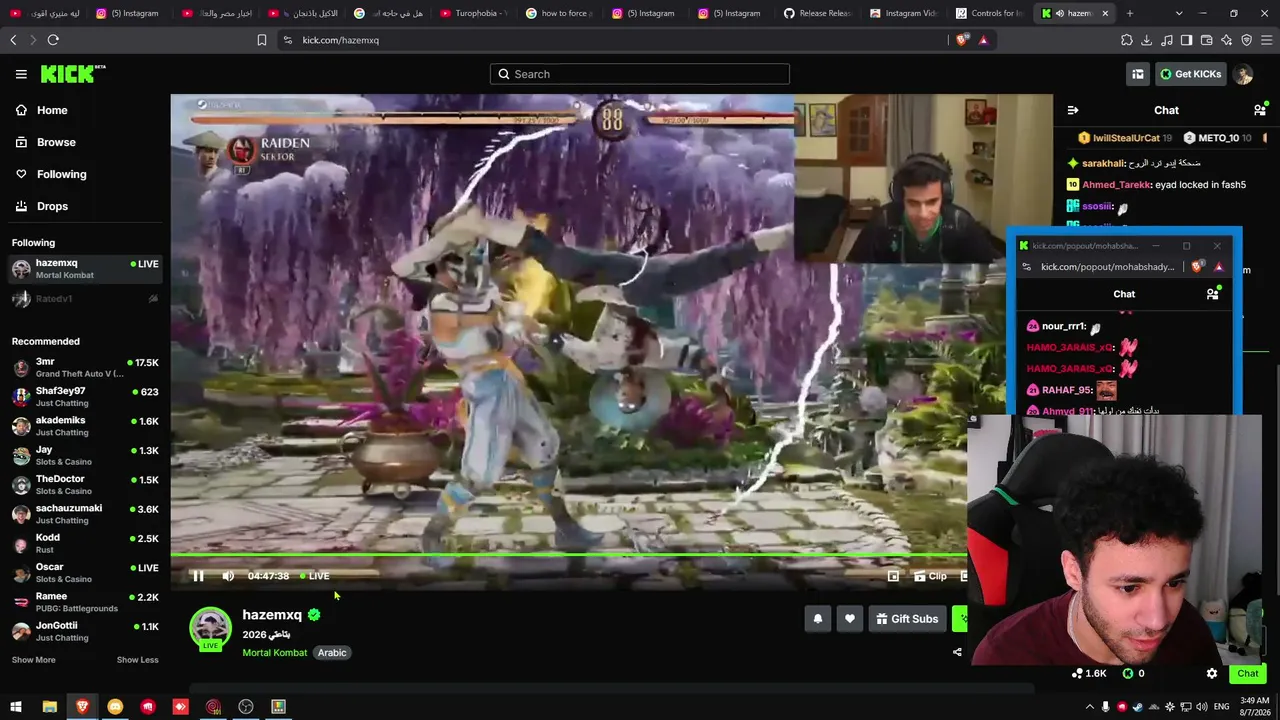
Task: Open the ENG language indicator in tray
Action: tap(1222, 707)
